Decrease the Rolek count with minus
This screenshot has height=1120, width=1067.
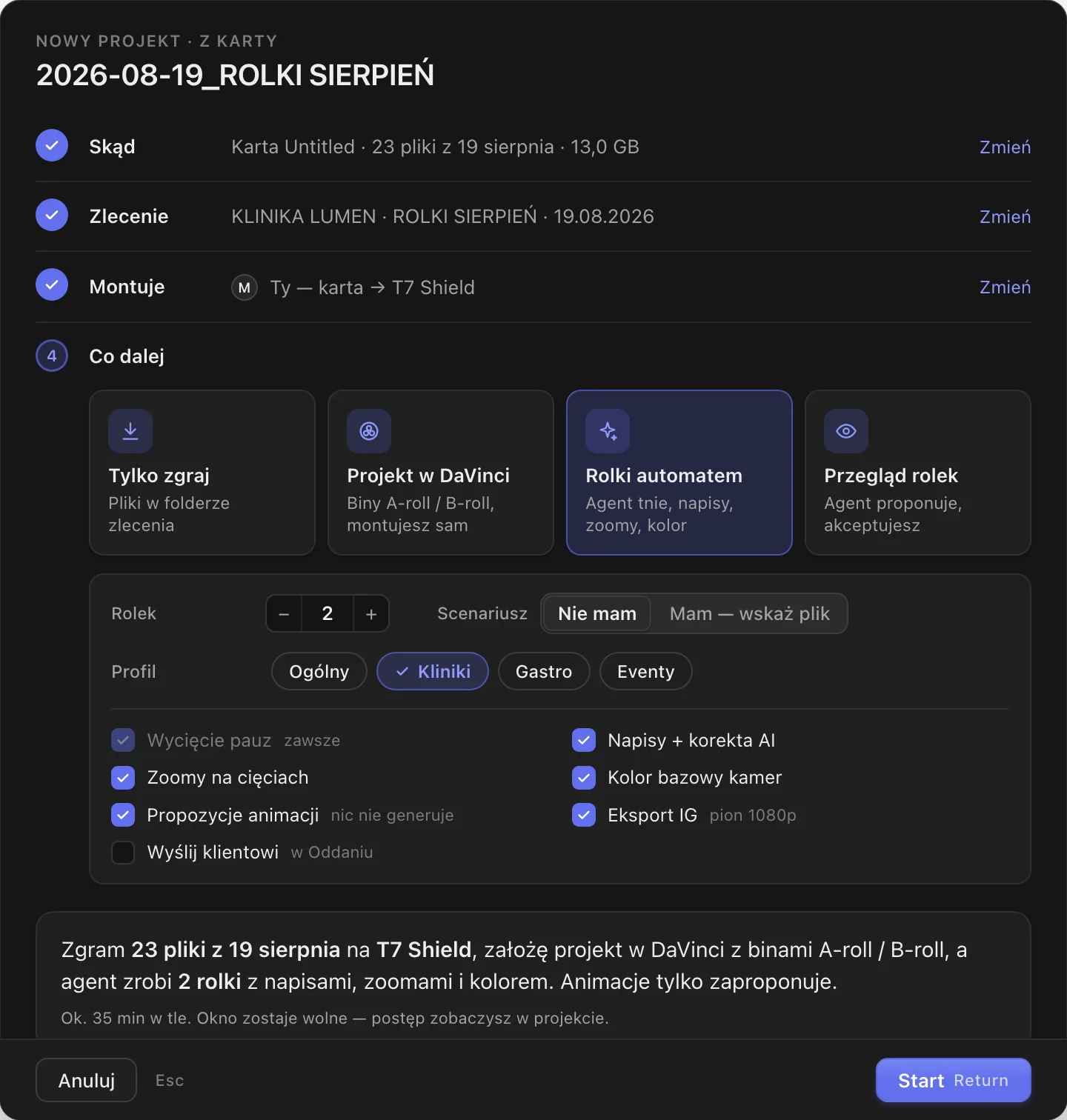pyautogui.click(x=284, y=613)
